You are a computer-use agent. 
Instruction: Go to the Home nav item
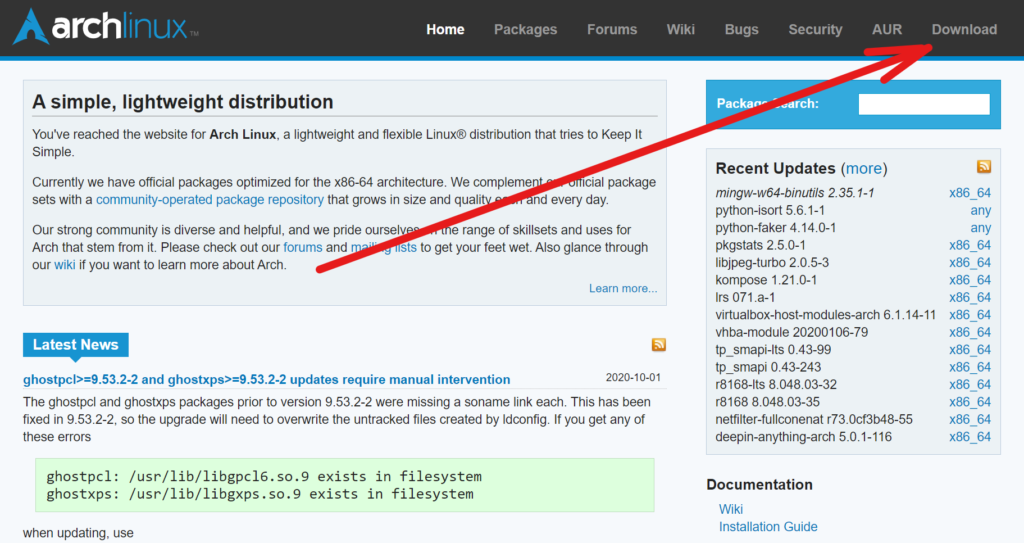click(445, 29)
